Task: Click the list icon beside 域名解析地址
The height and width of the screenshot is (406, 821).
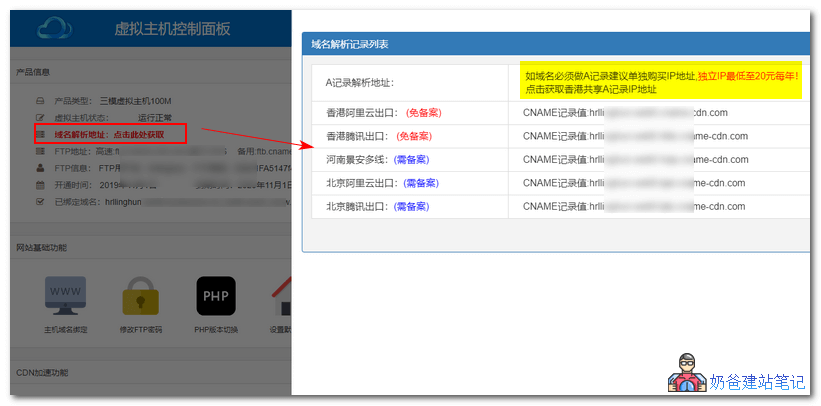Action: click(x=40, y=135)
